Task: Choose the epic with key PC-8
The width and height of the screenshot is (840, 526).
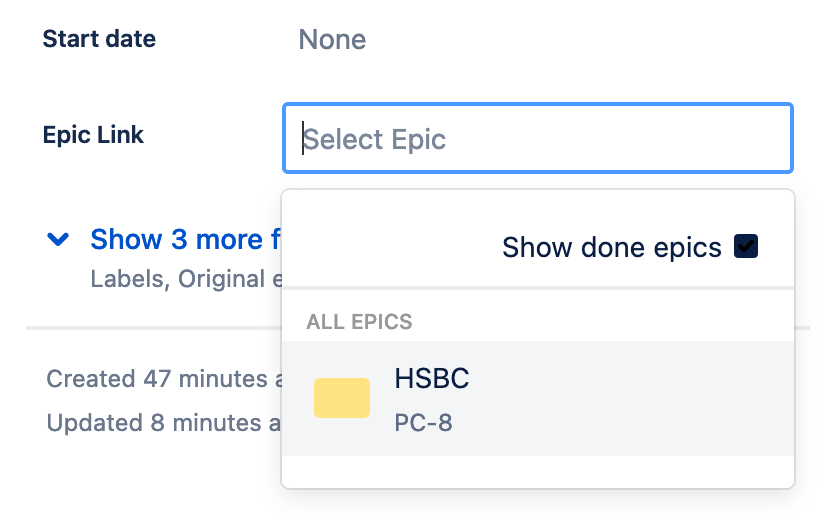Action: click(x=423, y=423)
